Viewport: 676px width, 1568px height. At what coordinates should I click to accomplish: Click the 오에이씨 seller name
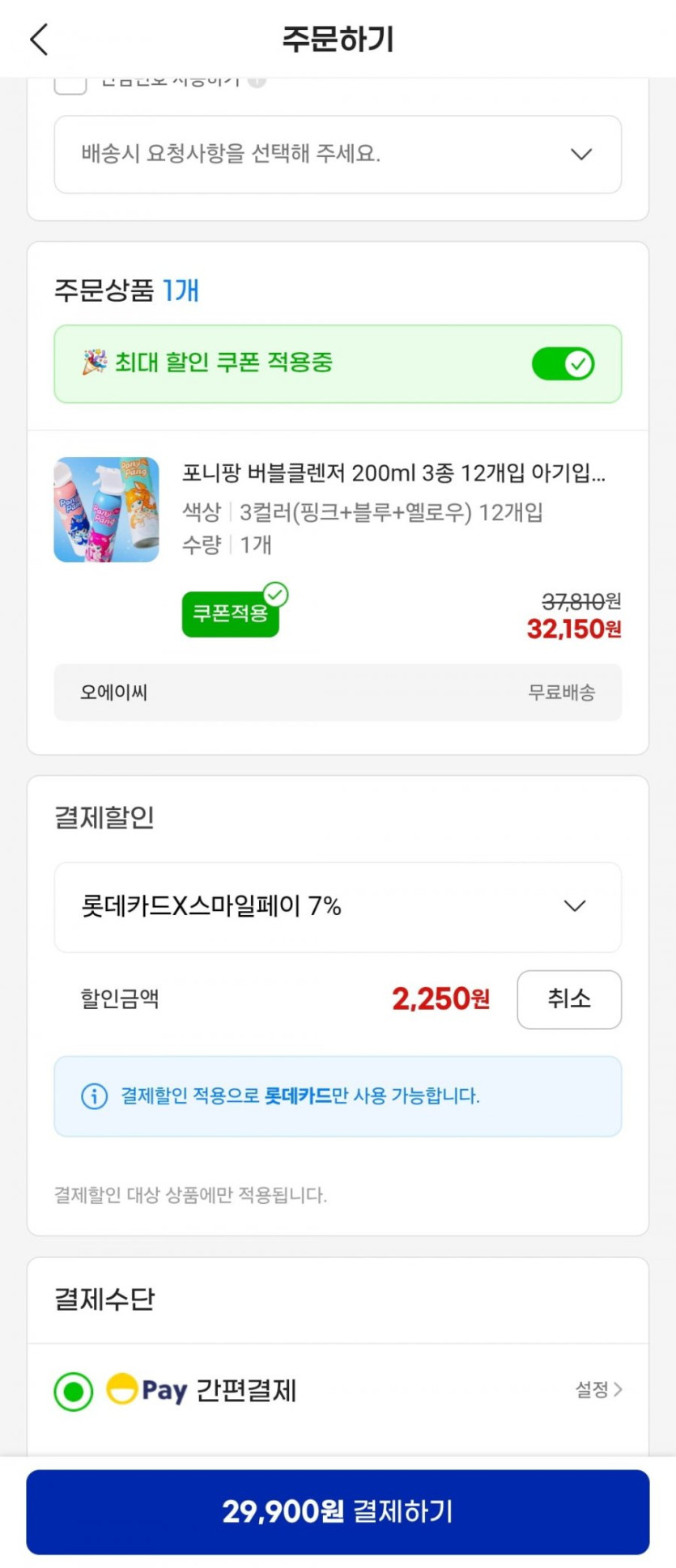point(114,693)
